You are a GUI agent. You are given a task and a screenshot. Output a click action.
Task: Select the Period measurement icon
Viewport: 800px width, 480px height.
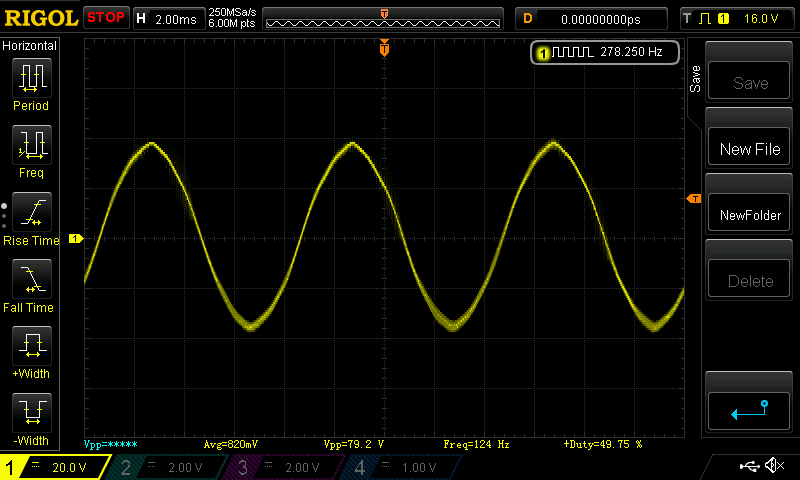click(31, 78)
